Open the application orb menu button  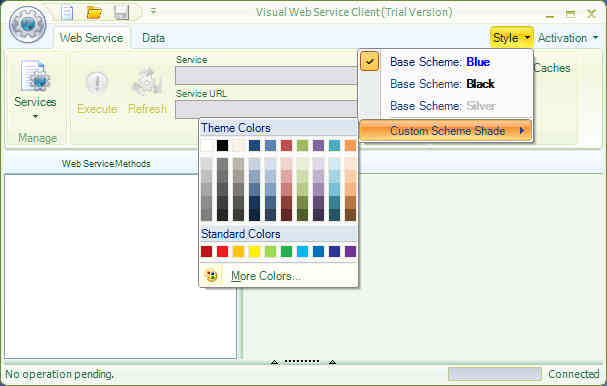[x=27, y=25]
